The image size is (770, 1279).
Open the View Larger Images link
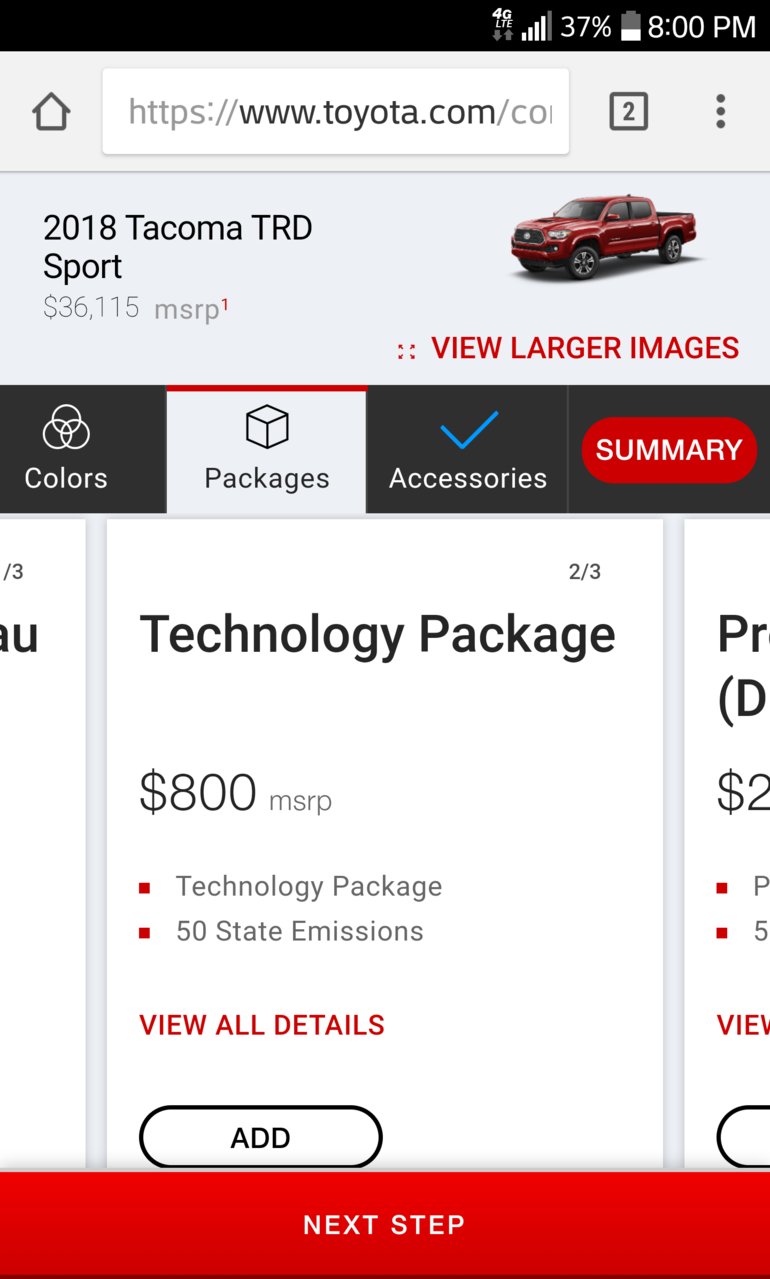click(x=585, y=348)
